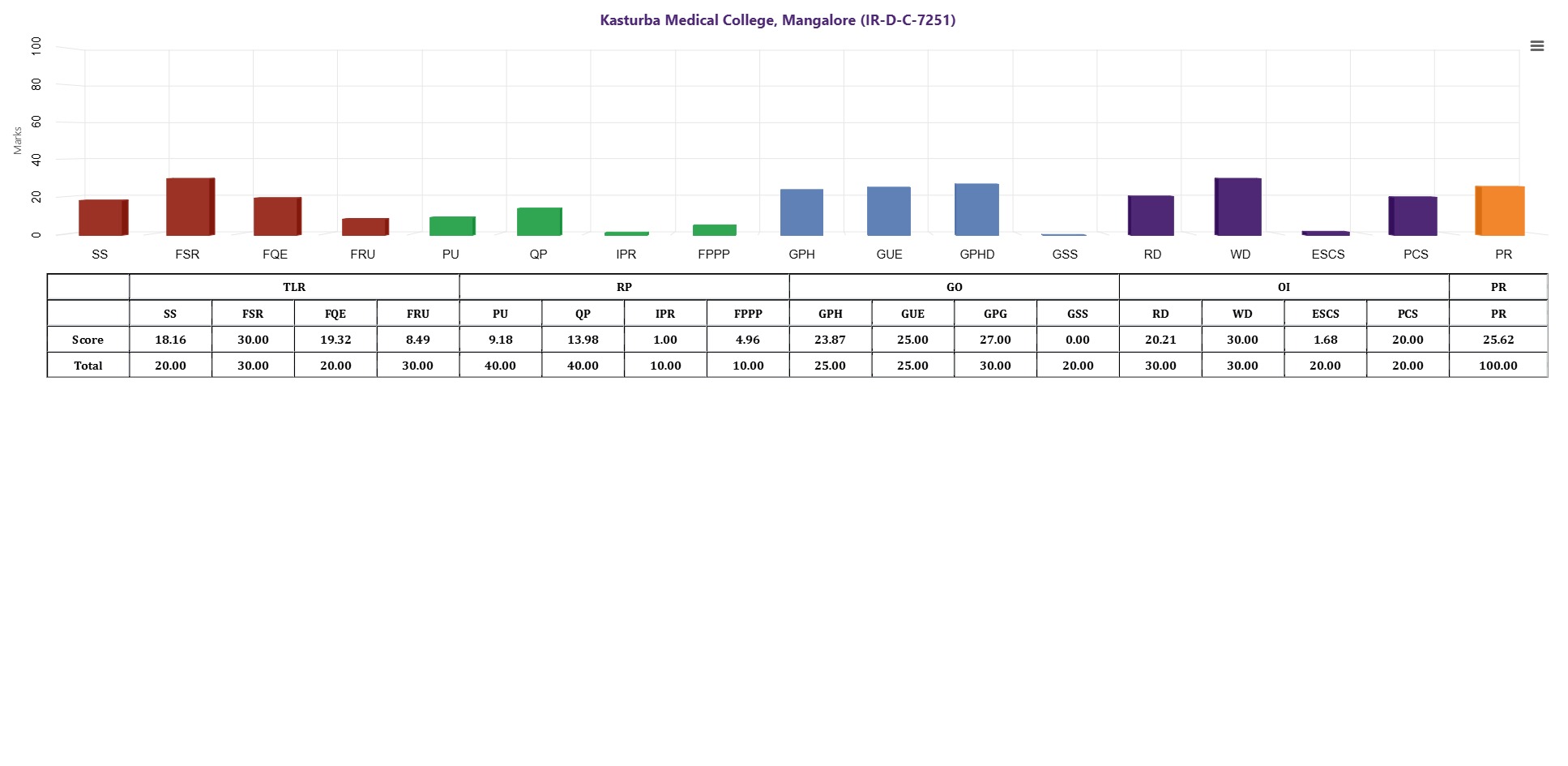The width and height of the screenshot is (1568, 766).
Task: Click the SS bar in the chart
Action: 103,217
